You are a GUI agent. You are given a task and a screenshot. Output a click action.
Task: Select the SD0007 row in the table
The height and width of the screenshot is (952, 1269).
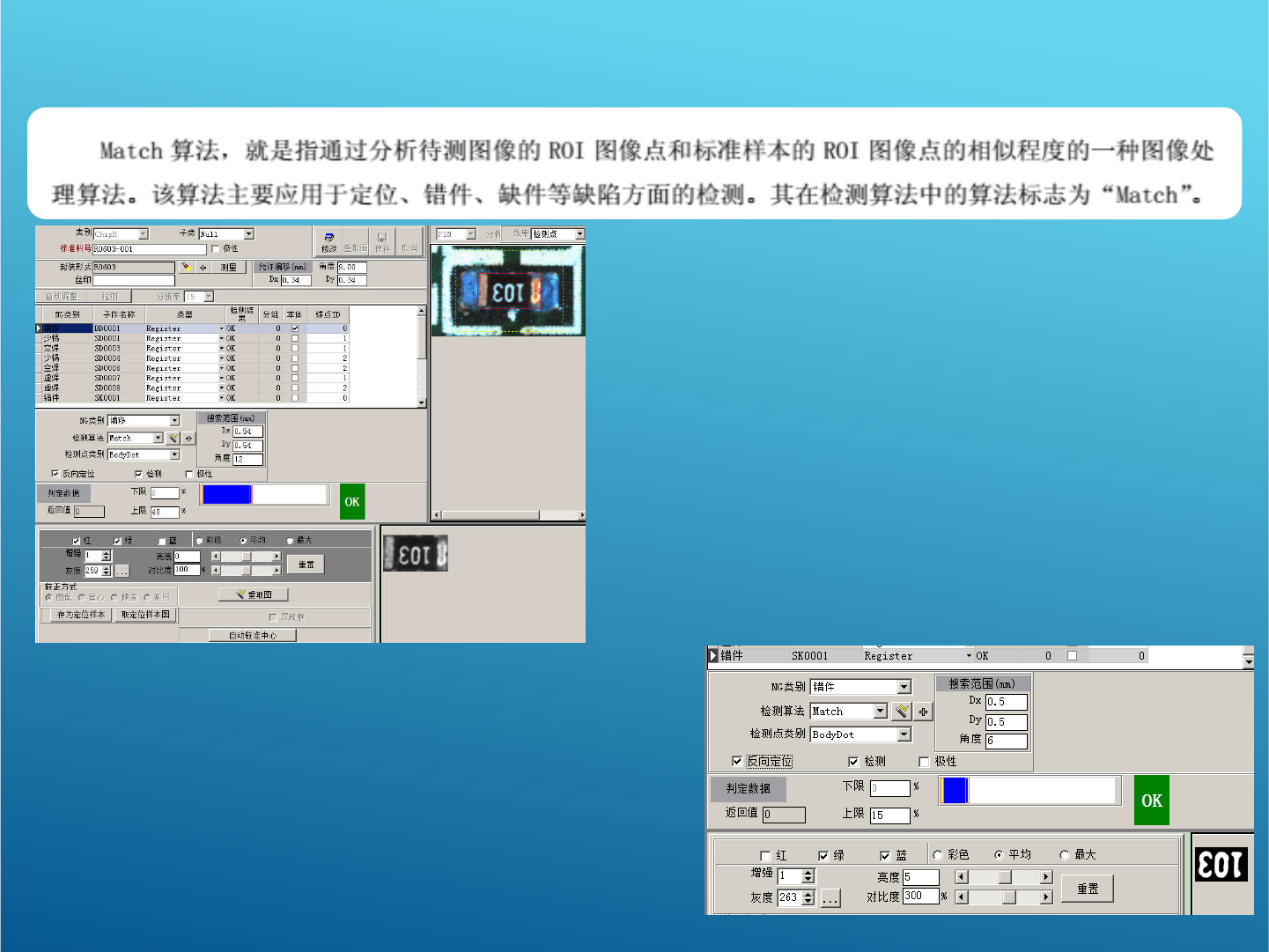coord(194,378)
